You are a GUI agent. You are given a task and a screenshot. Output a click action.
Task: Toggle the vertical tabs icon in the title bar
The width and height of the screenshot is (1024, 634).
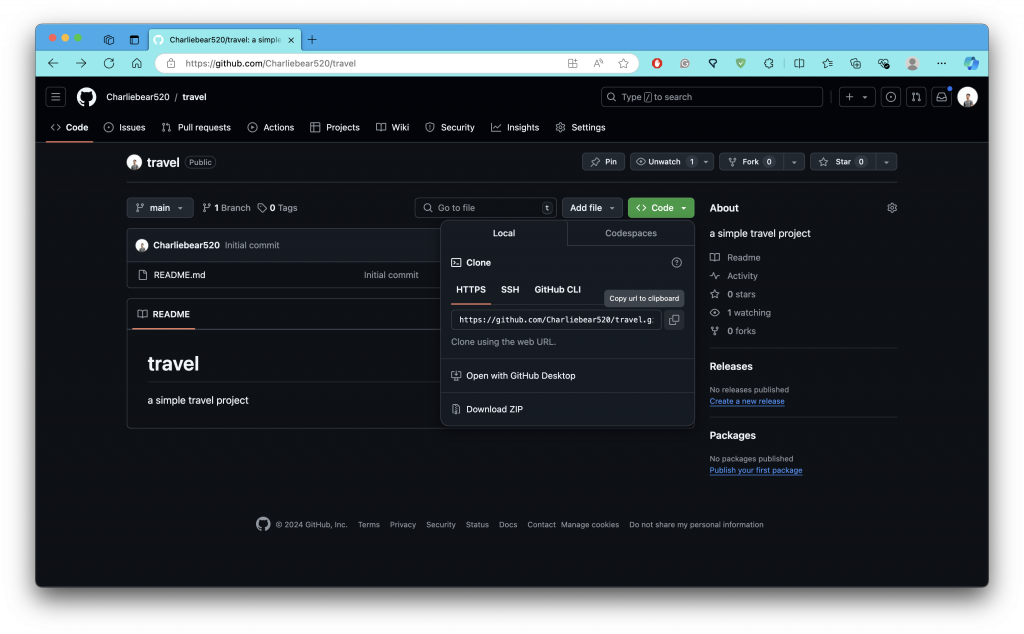(x=134, y=40)
